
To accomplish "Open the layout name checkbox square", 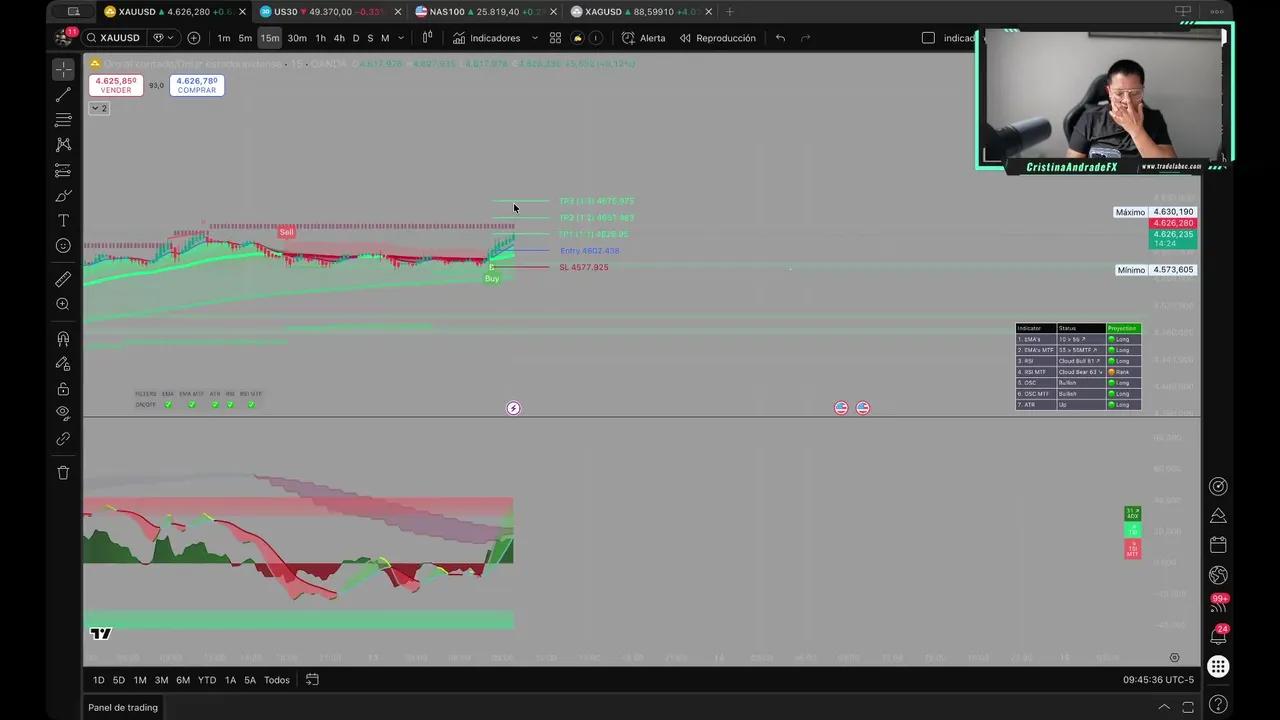I will tap(928, 38).
